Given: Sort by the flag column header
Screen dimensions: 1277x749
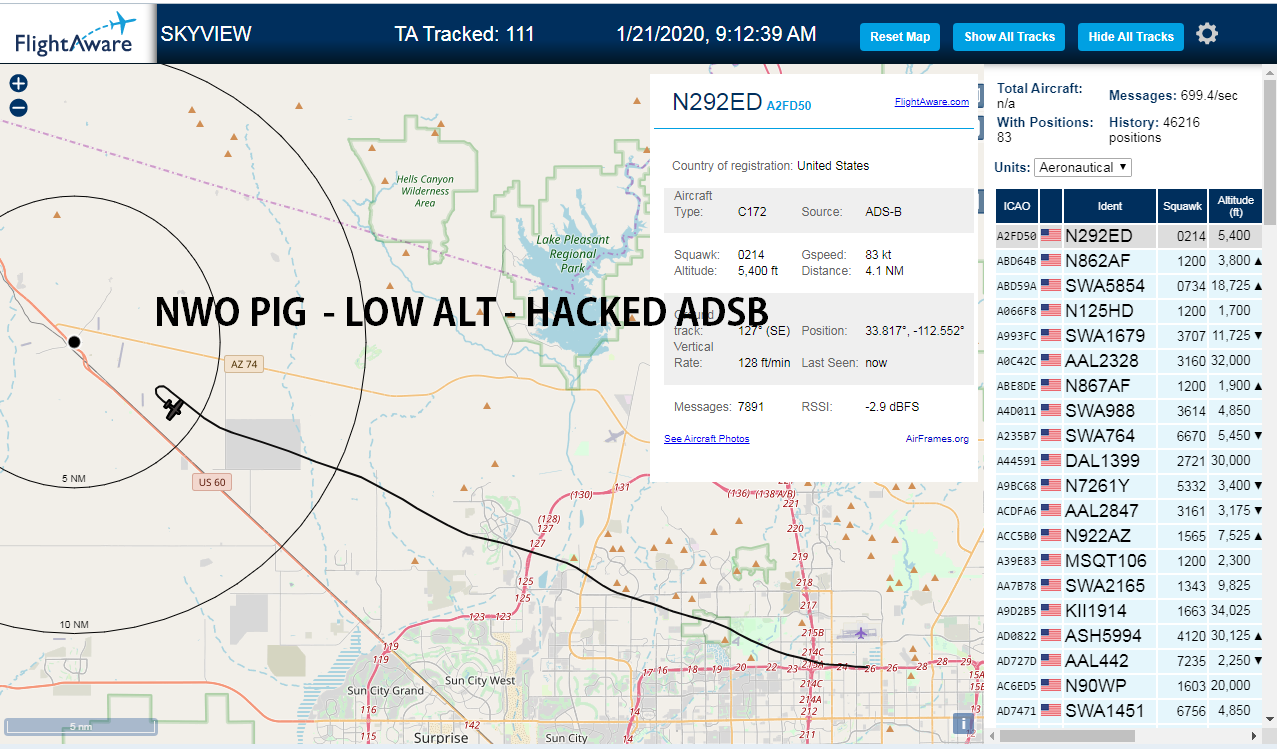Looking at the screenshot, I should point(1051,206).
